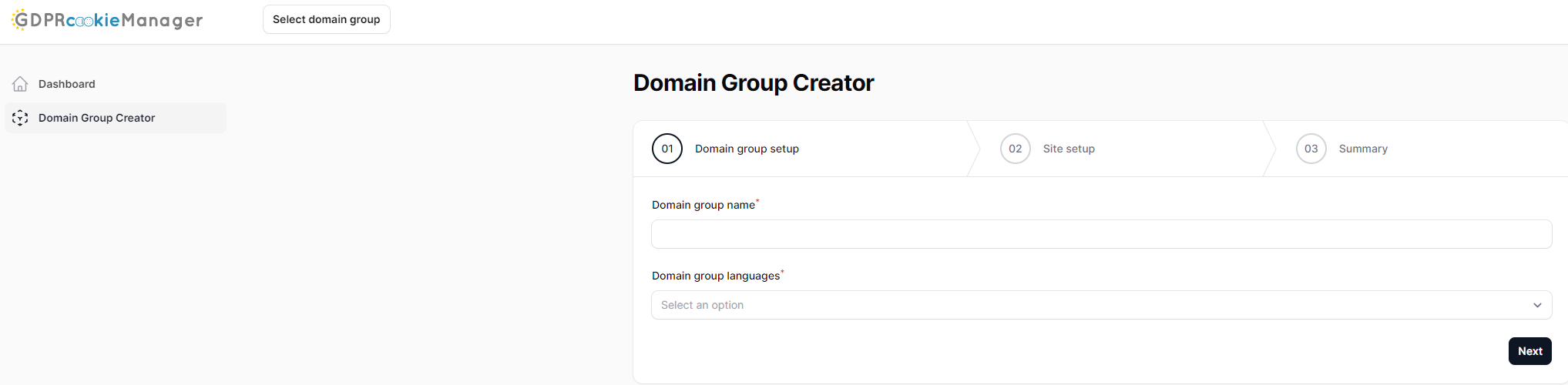Click the step 03 circle icon
Image resolution: width=1568 pixels, height=385 pixels.
(x=1311, y=149)
